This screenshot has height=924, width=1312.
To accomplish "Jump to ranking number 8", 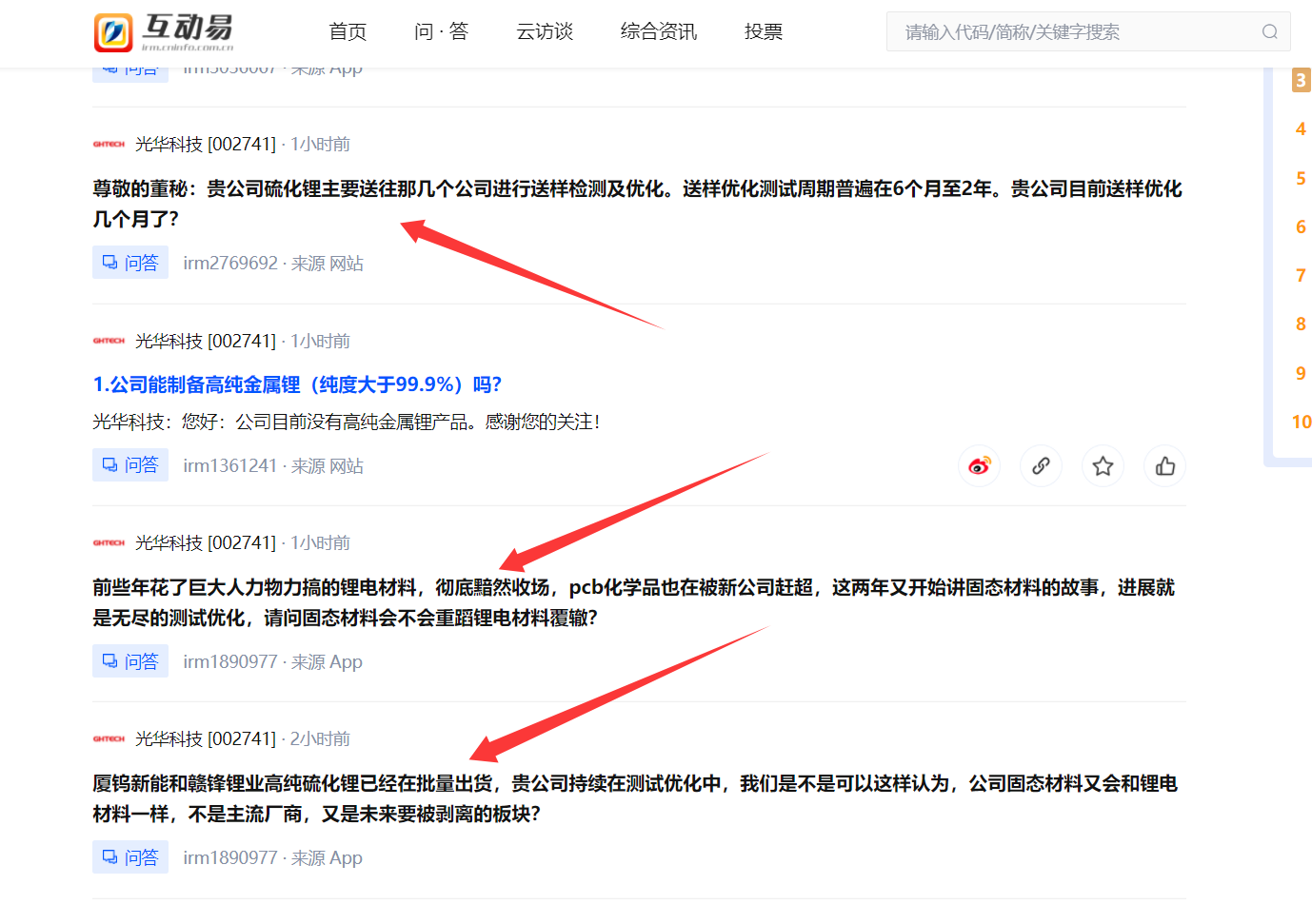I will pos(1301,324).
